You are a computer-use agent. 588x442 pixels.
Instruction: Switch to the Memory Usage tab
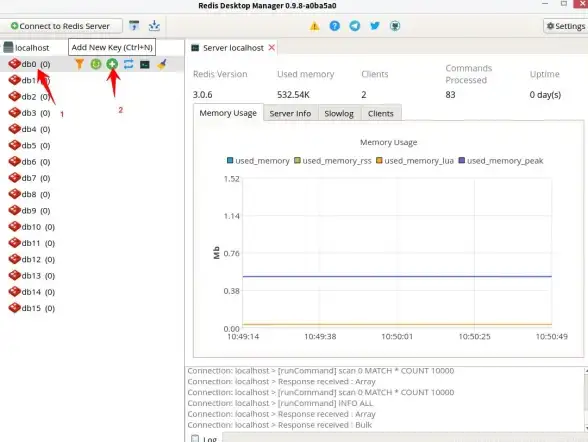[228, 113]
